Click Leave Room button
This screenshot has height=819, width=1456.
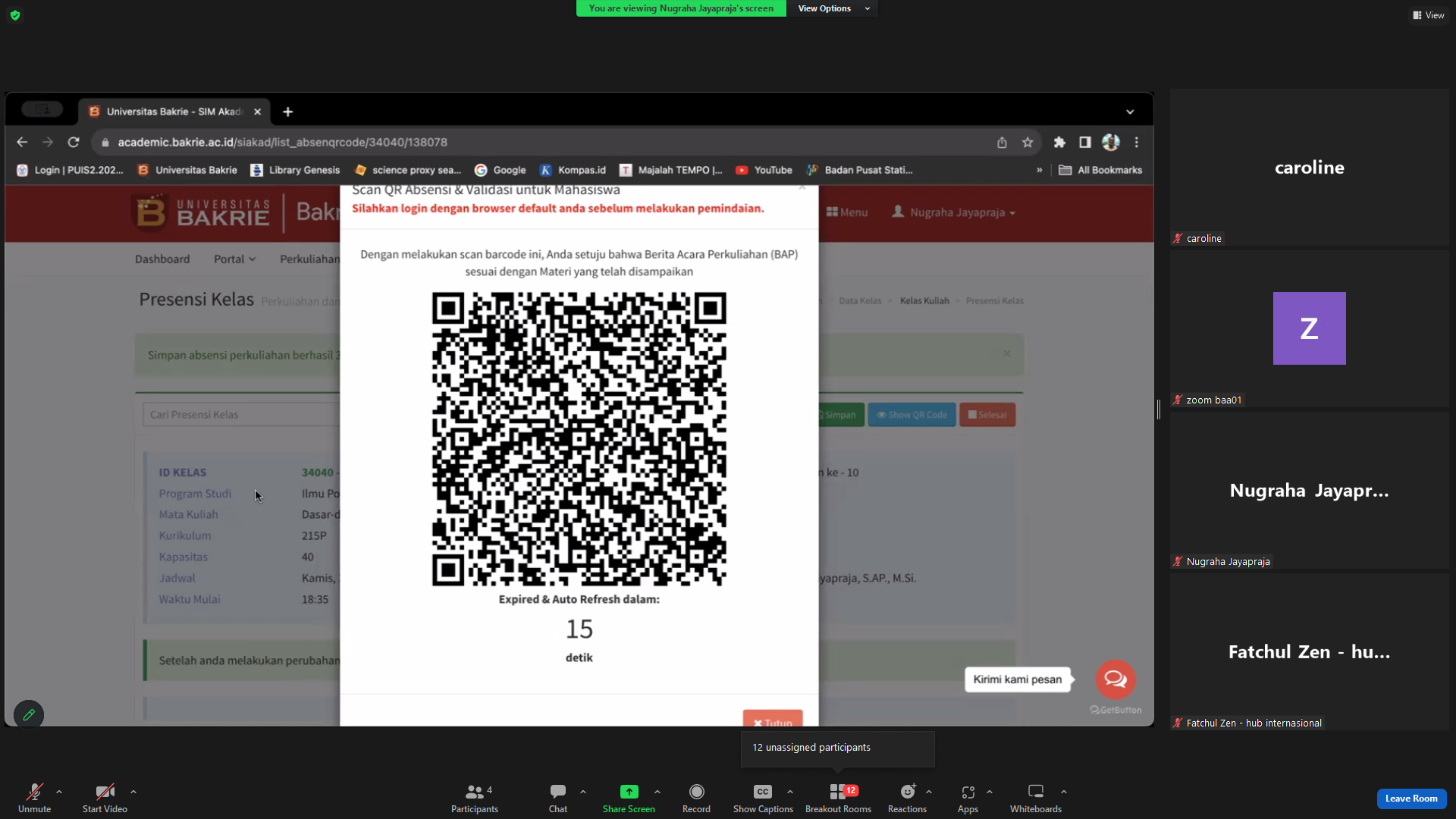1411,799
